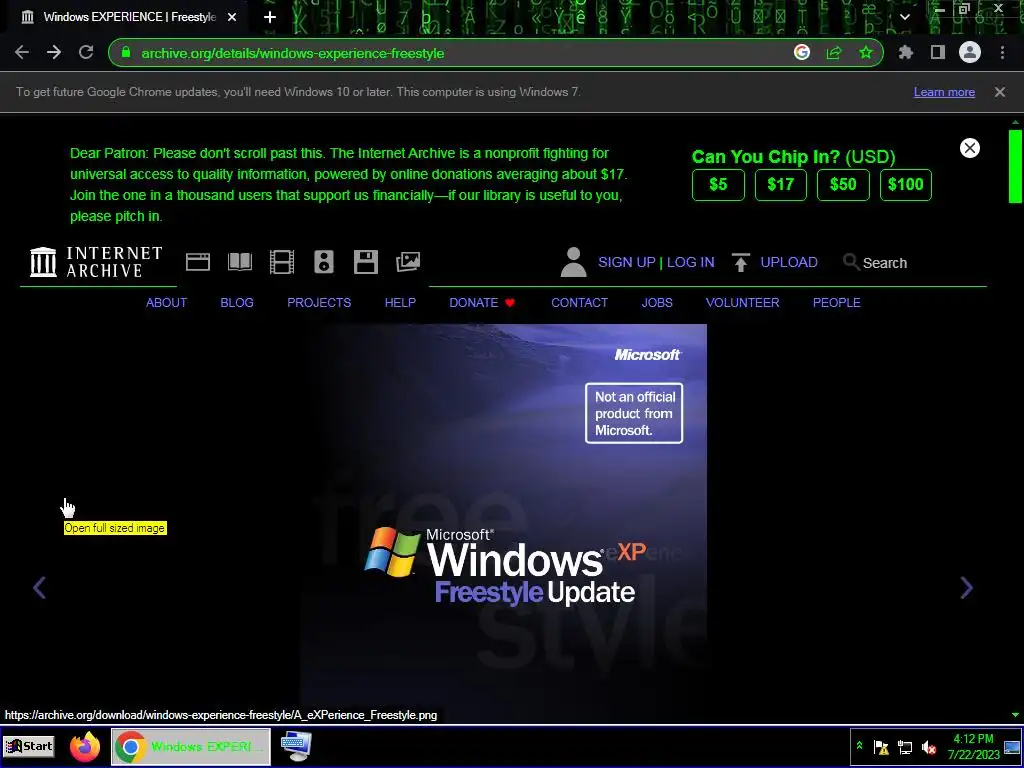Share this page via the share icon
This screenshot has width=1024, height=768.
point(834,53)
